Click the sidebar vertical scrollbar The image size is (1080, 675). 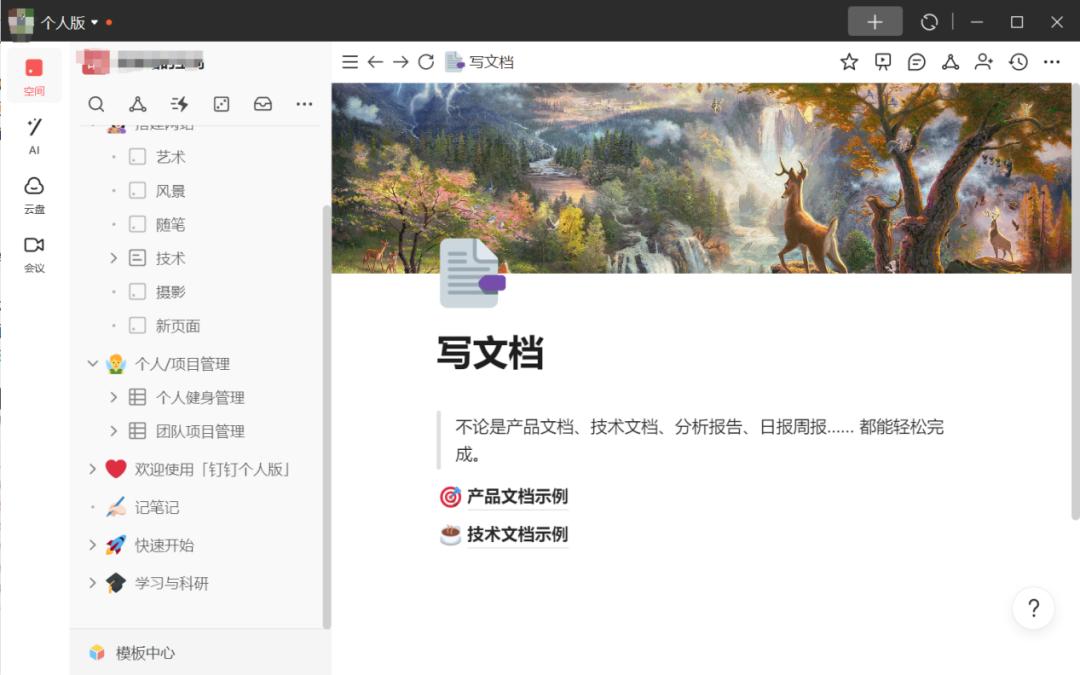tap(326, 416)
